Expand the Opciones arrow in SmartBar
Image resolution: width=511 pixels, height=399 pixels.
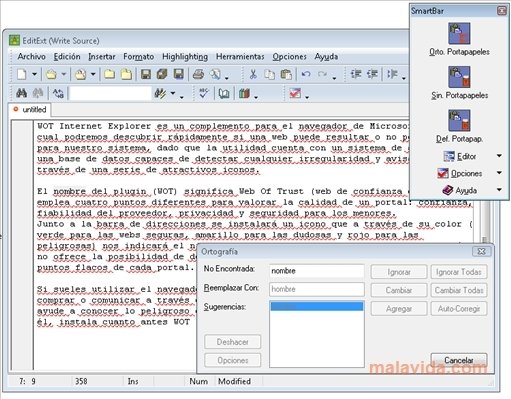(x=499, y=173)
